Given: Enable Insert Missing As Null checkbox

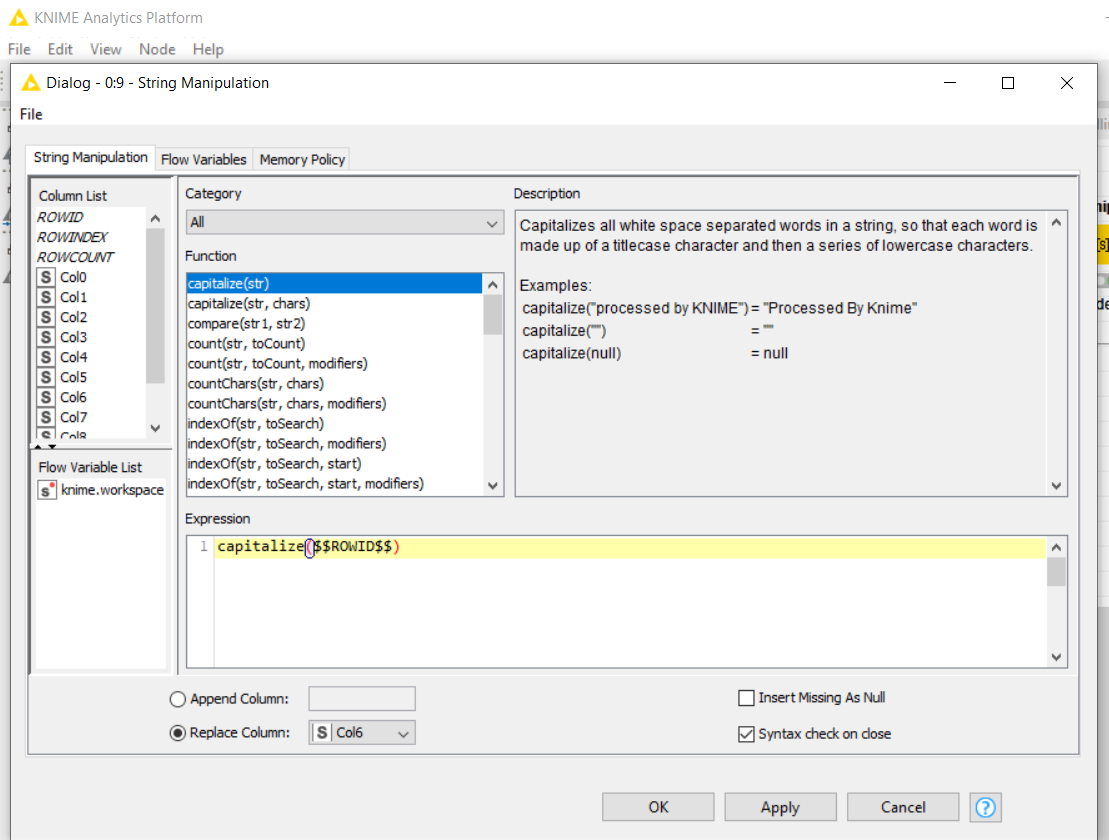Looking at the screenshot, I should coord(746,698).
